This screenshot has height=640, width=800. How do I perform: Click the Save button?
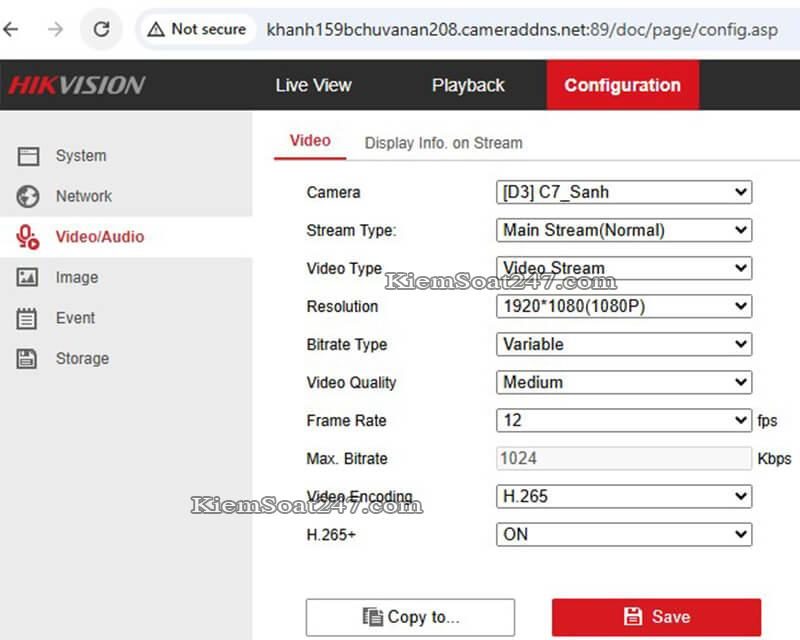click(x=656, y=617)
